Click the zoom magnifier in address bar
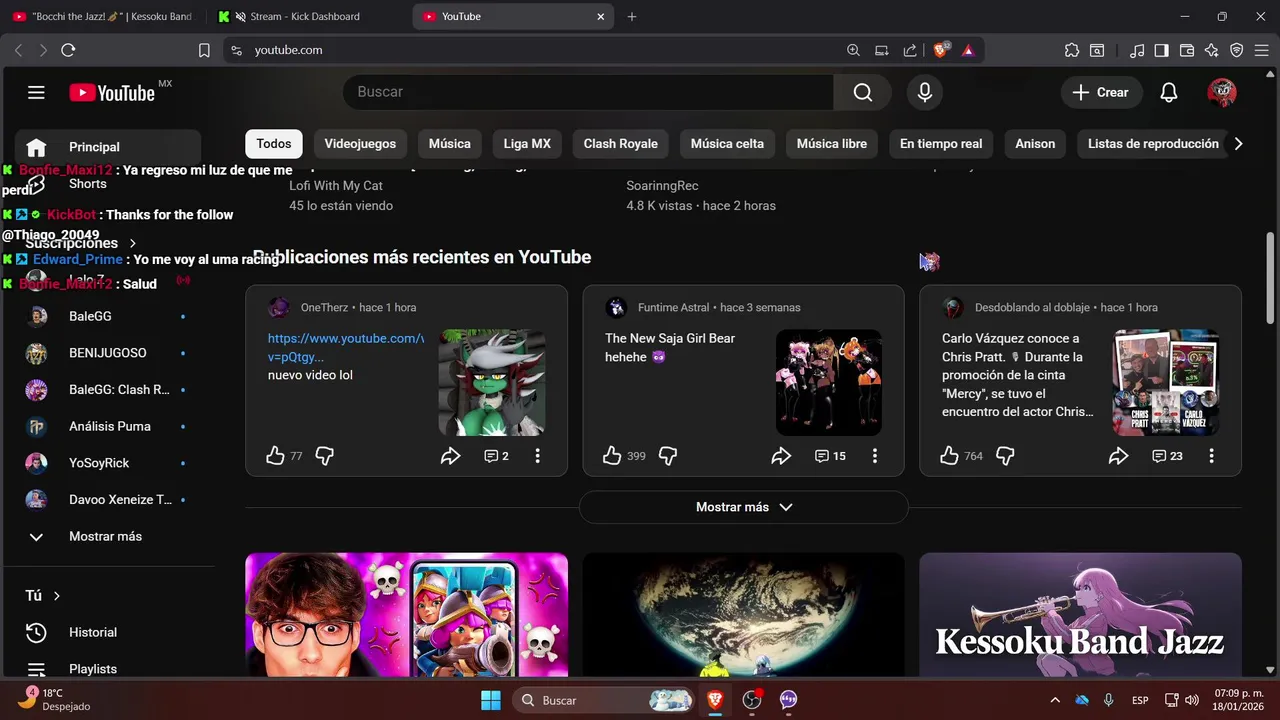The image size is (1280, 720). 853,50
